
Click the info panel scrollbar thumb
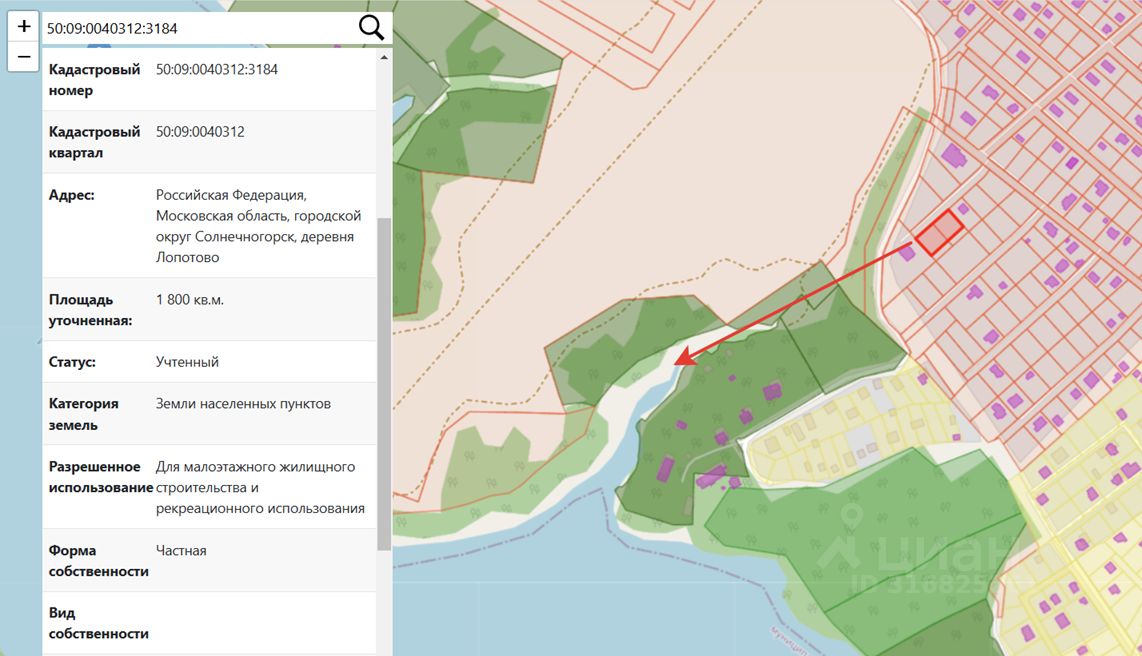384,384
